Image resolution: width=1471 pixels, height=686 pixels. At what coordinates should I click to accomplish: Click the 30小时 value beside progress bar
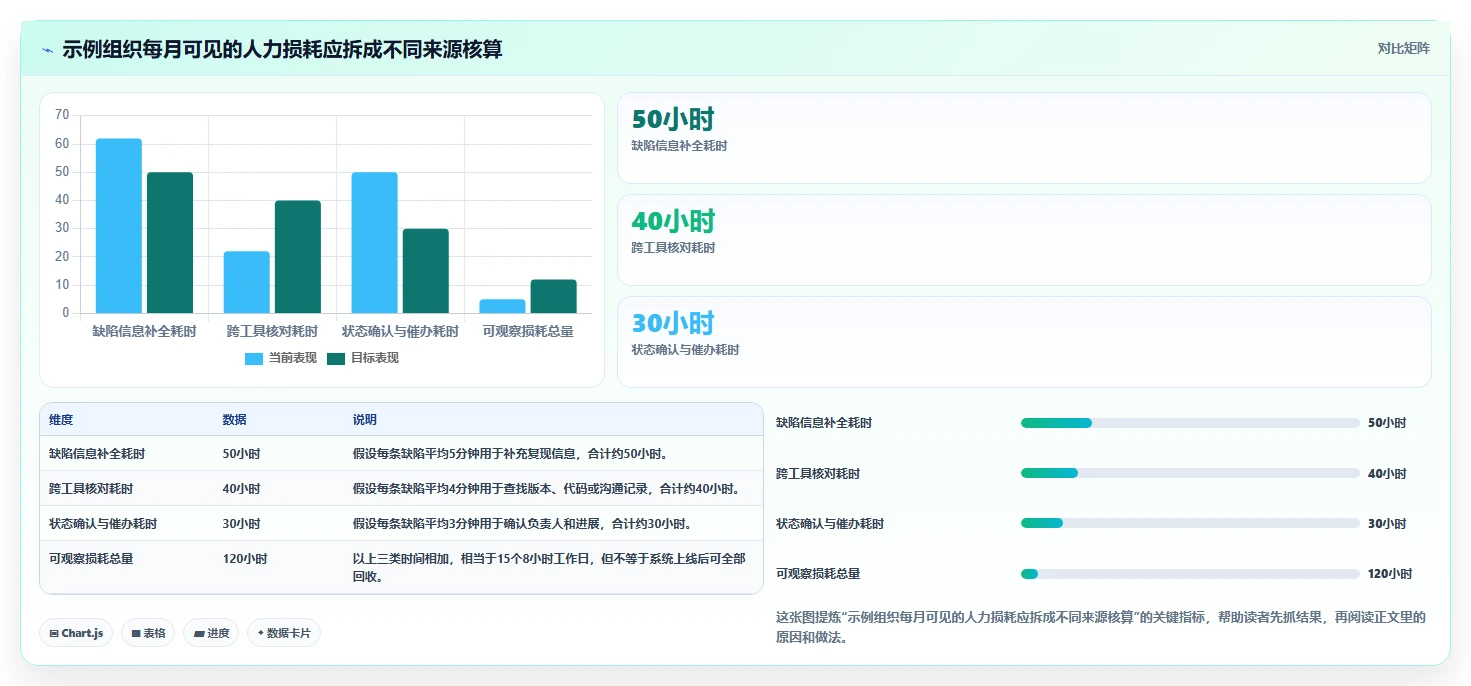(1387, 523)
